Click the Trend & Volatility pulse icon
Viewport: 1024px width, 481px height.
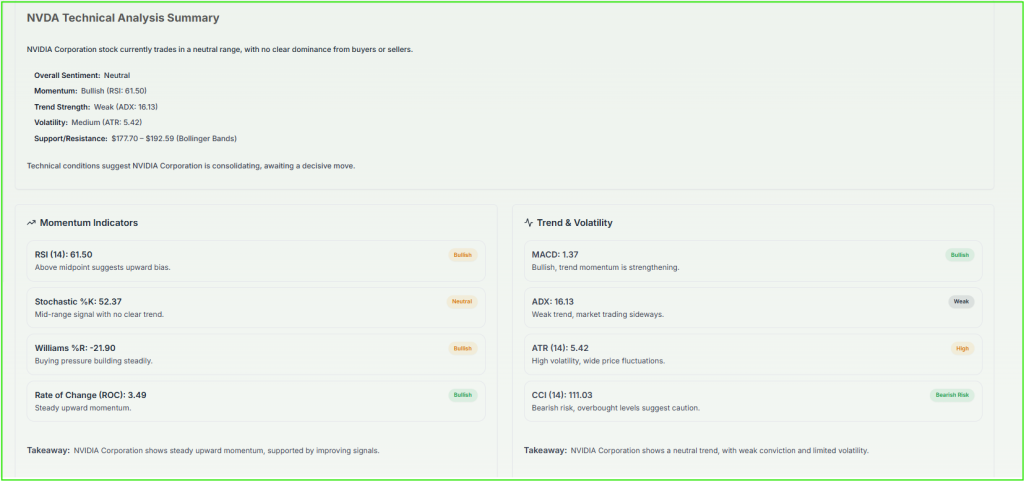(x=529, y=223)
